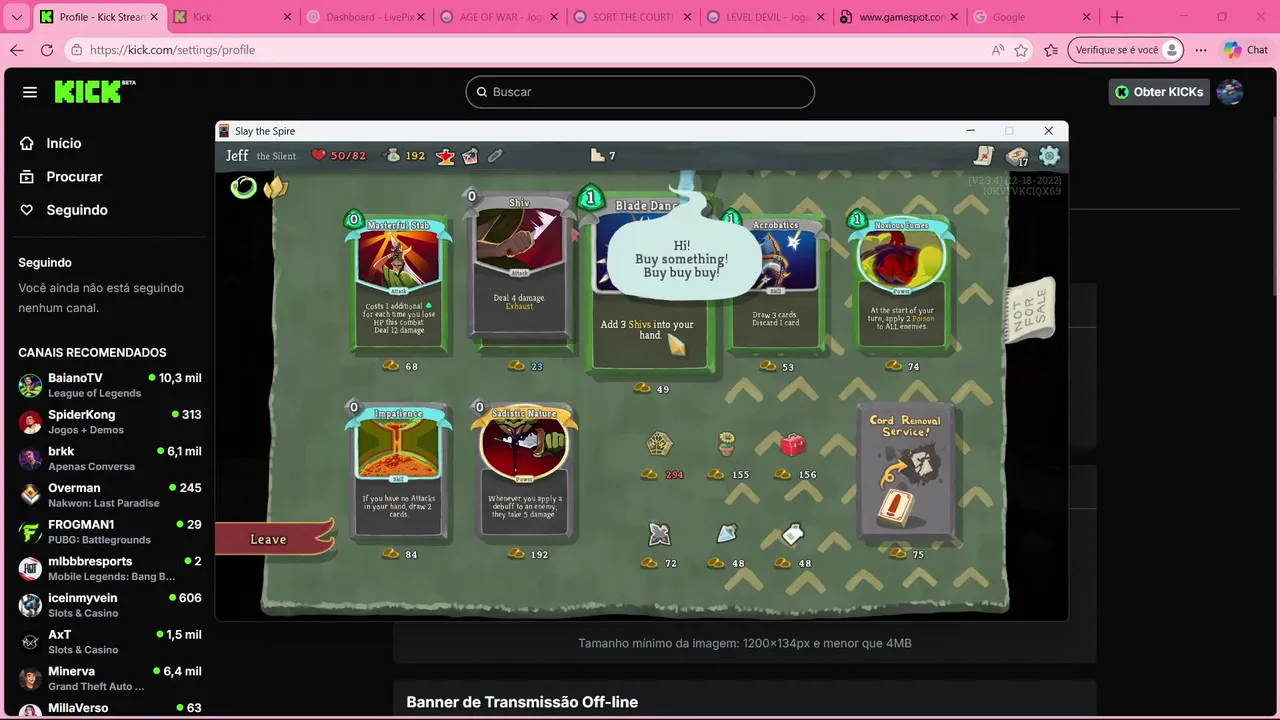
Task: Go back in browser history
Action: (16, 50)
